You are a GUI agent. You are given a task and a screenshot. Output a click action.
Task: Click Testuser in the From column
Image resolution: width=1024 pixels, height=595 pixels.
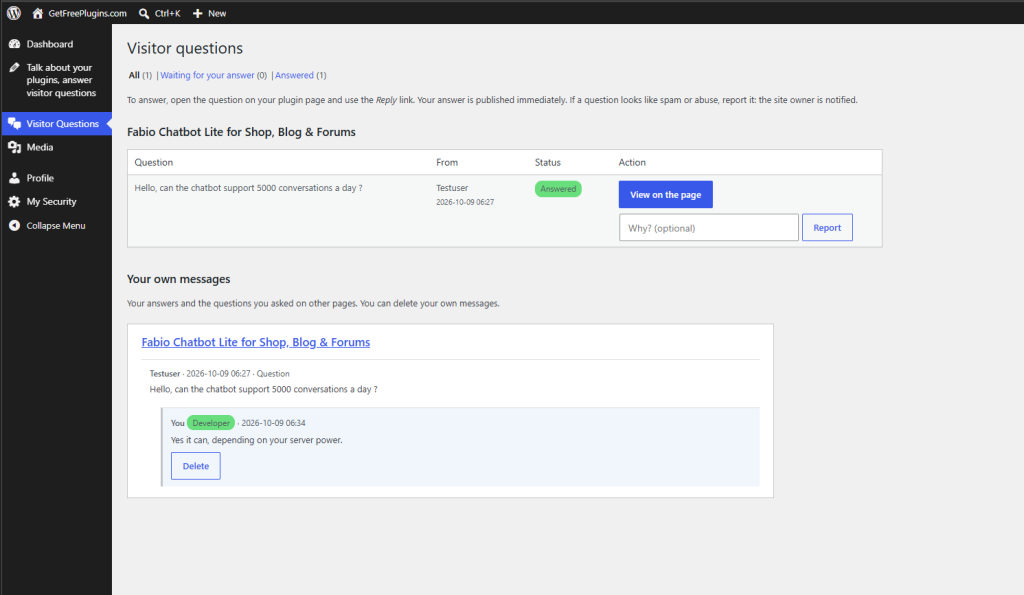(452, 188)
